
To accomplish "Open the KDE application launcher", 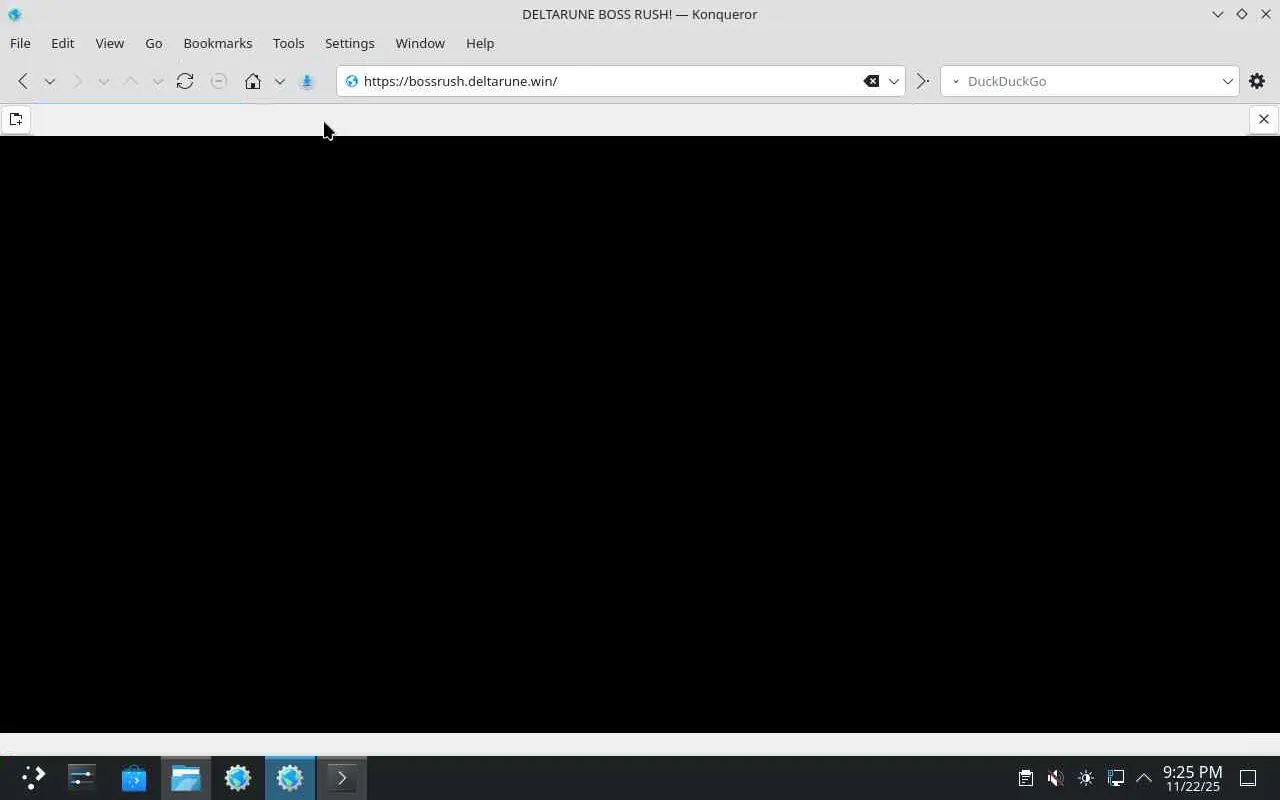I will [33, 778].
